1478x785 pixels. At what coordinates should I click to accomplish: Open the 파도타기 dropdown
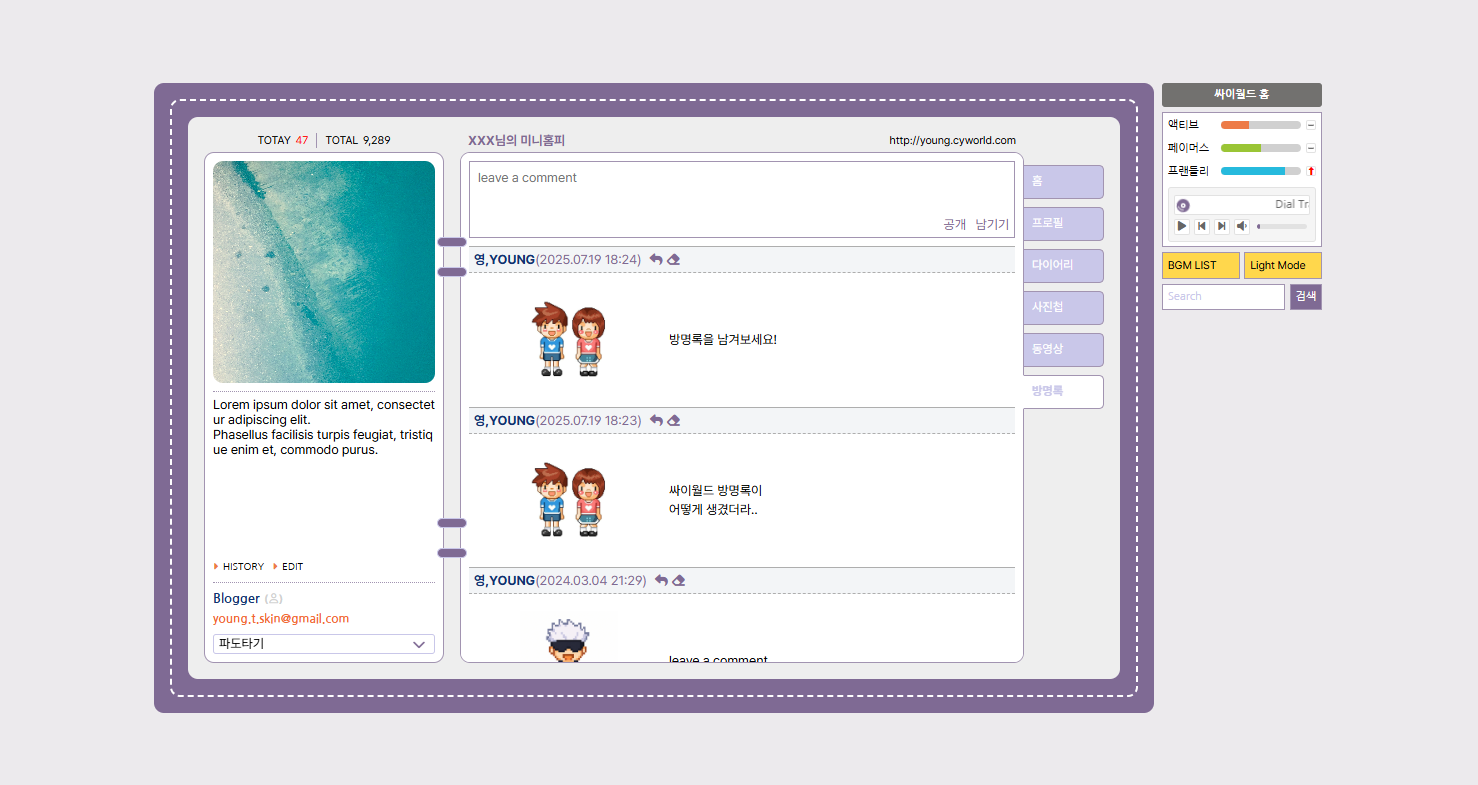pyautogui.click(x=324, y=644)
